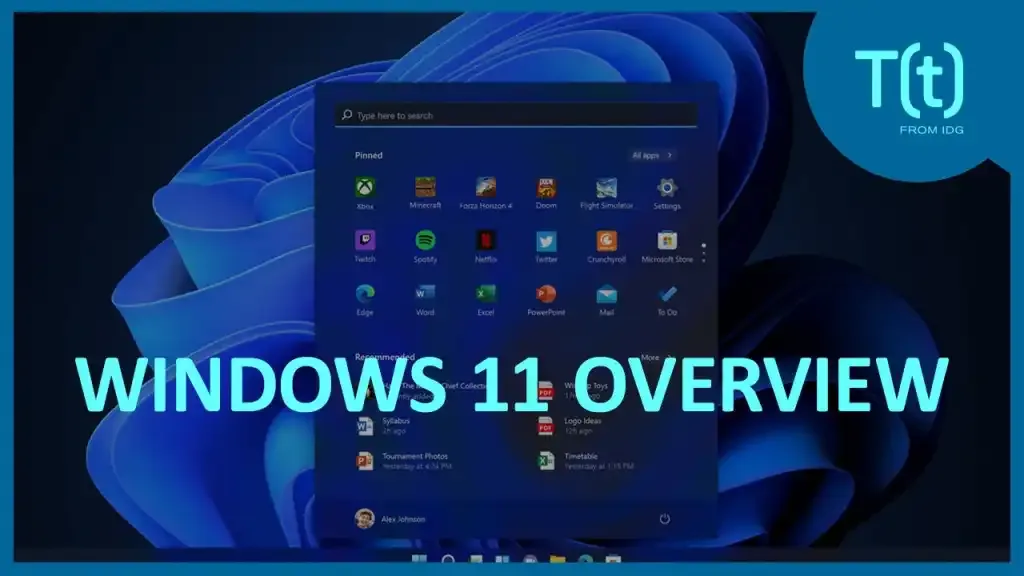Image resolution: width=1024 pixels, height=576 pixels.
Task: Click the 'Type here to search' box
Action: point(516,115)
